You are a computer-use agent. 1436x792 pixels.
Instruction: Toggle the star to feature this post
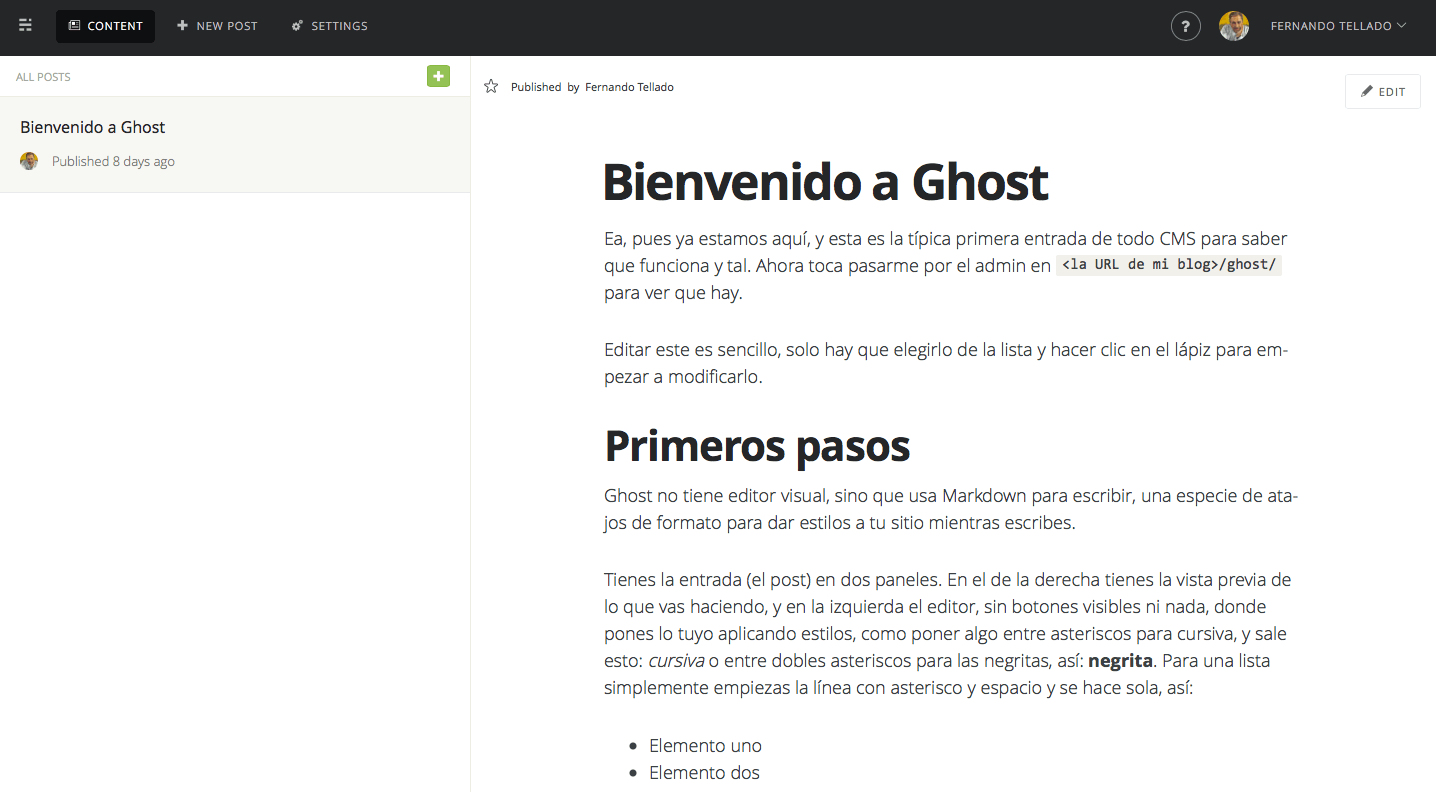[x=491, y=87]
